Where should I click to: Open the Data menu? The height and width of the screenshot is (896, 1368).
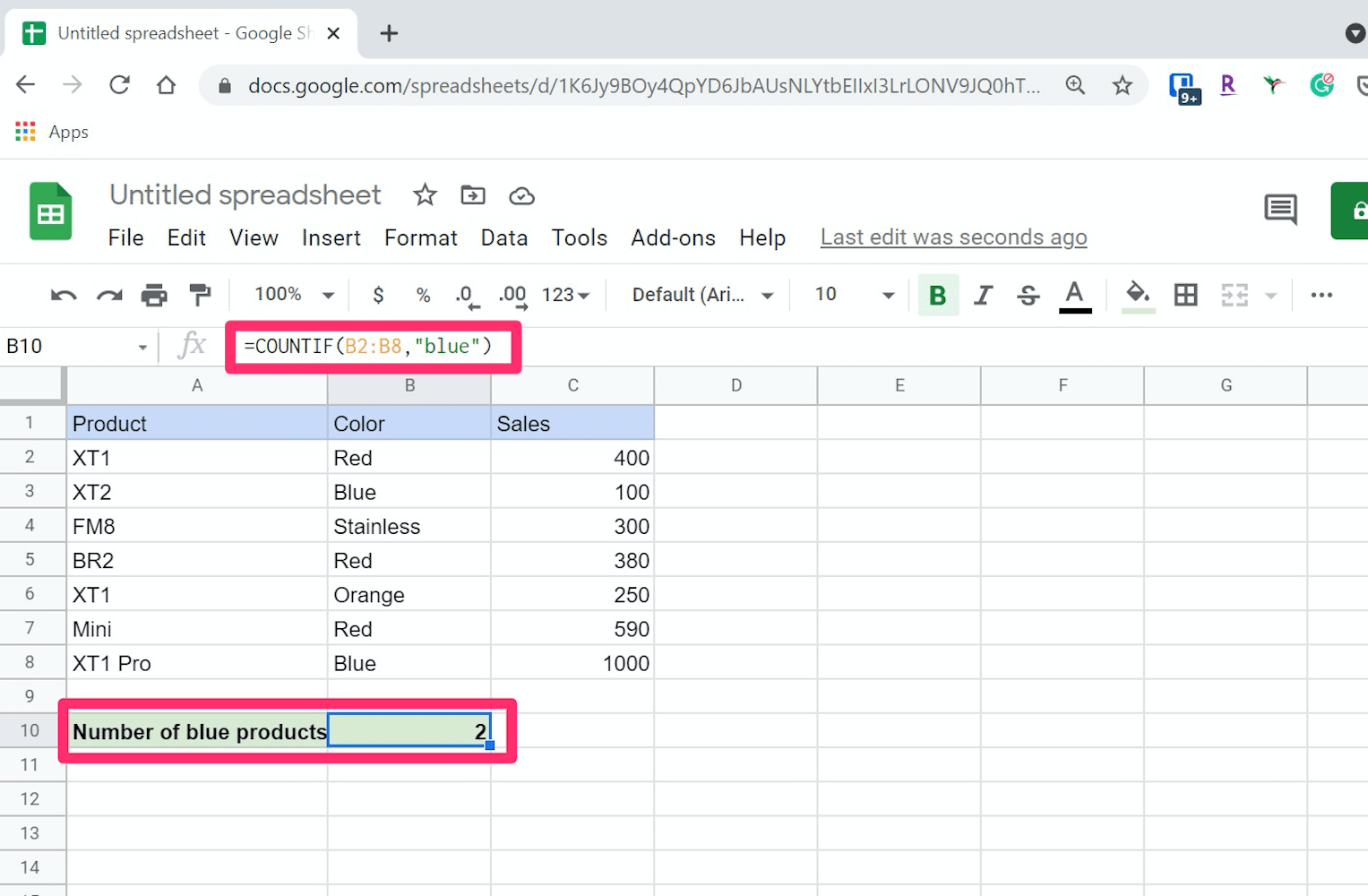[x=504, y=237]
